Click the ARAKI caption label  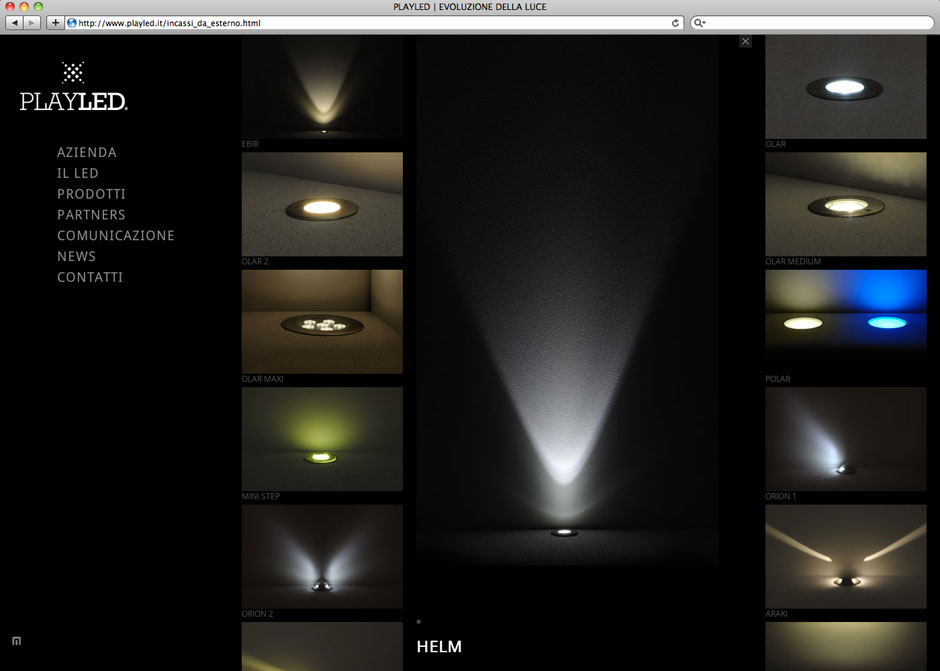click(x=776, y=614)
